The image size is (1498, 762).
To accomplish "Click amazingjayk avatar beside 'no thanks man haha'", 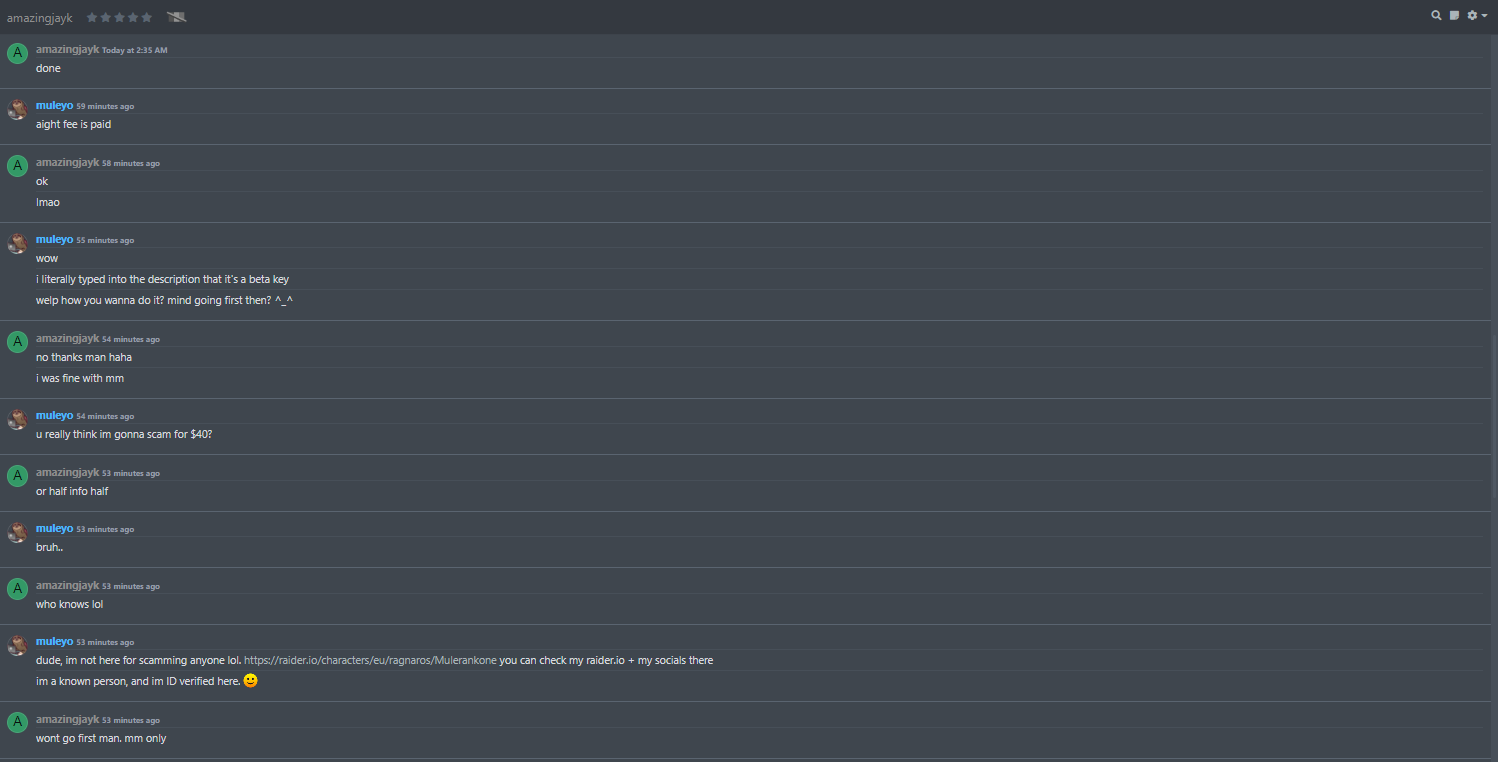I will click(17, 342).
